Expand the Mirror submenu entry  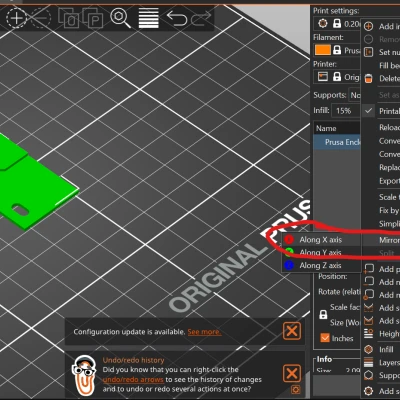(x=381, y=240)
